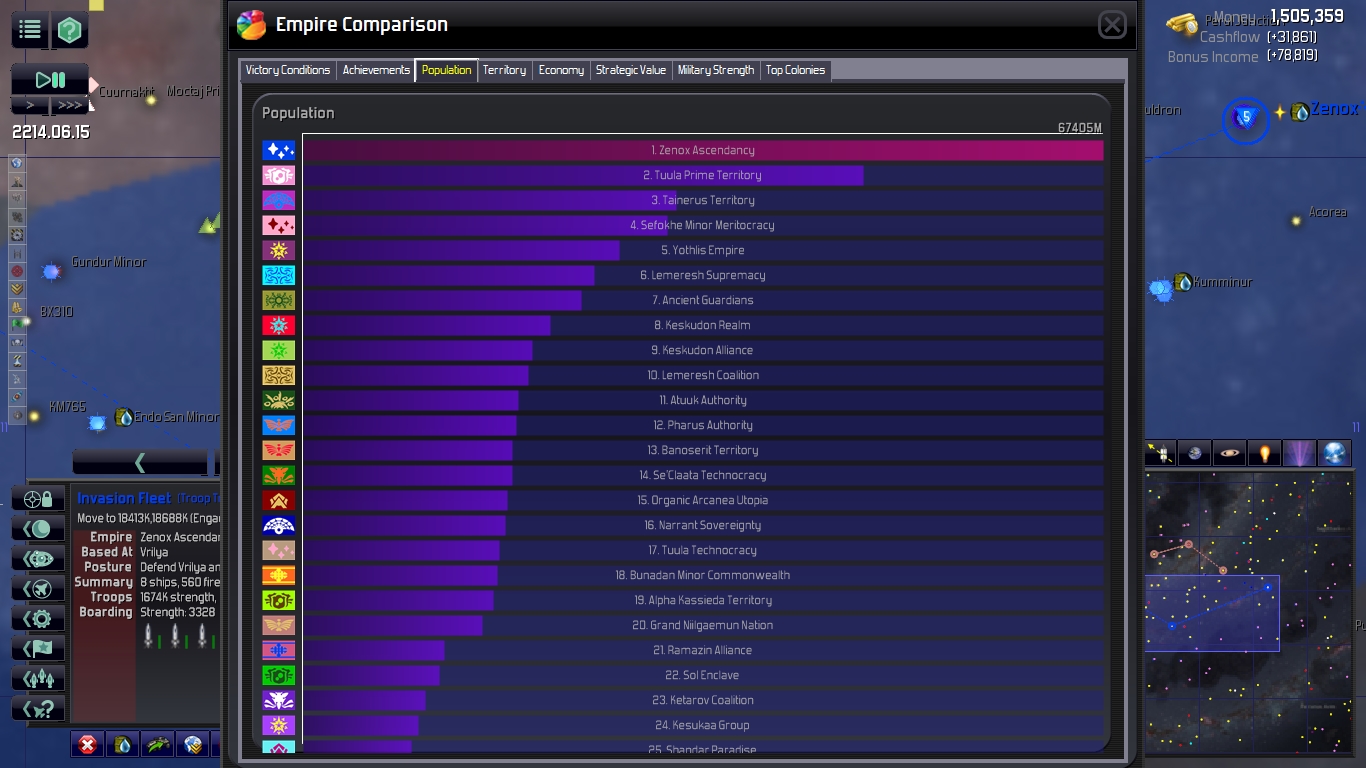Select the blue globe map filter icon
Image resolution: width=1366 pixels, height=768 pixels.
1335,454
